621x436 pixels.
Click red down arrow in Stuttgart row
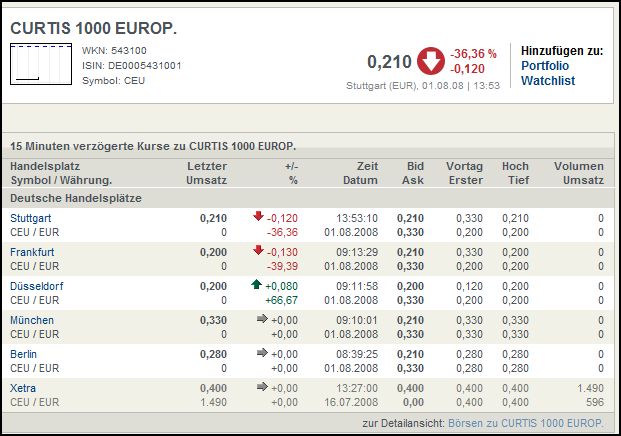point(259,216)
